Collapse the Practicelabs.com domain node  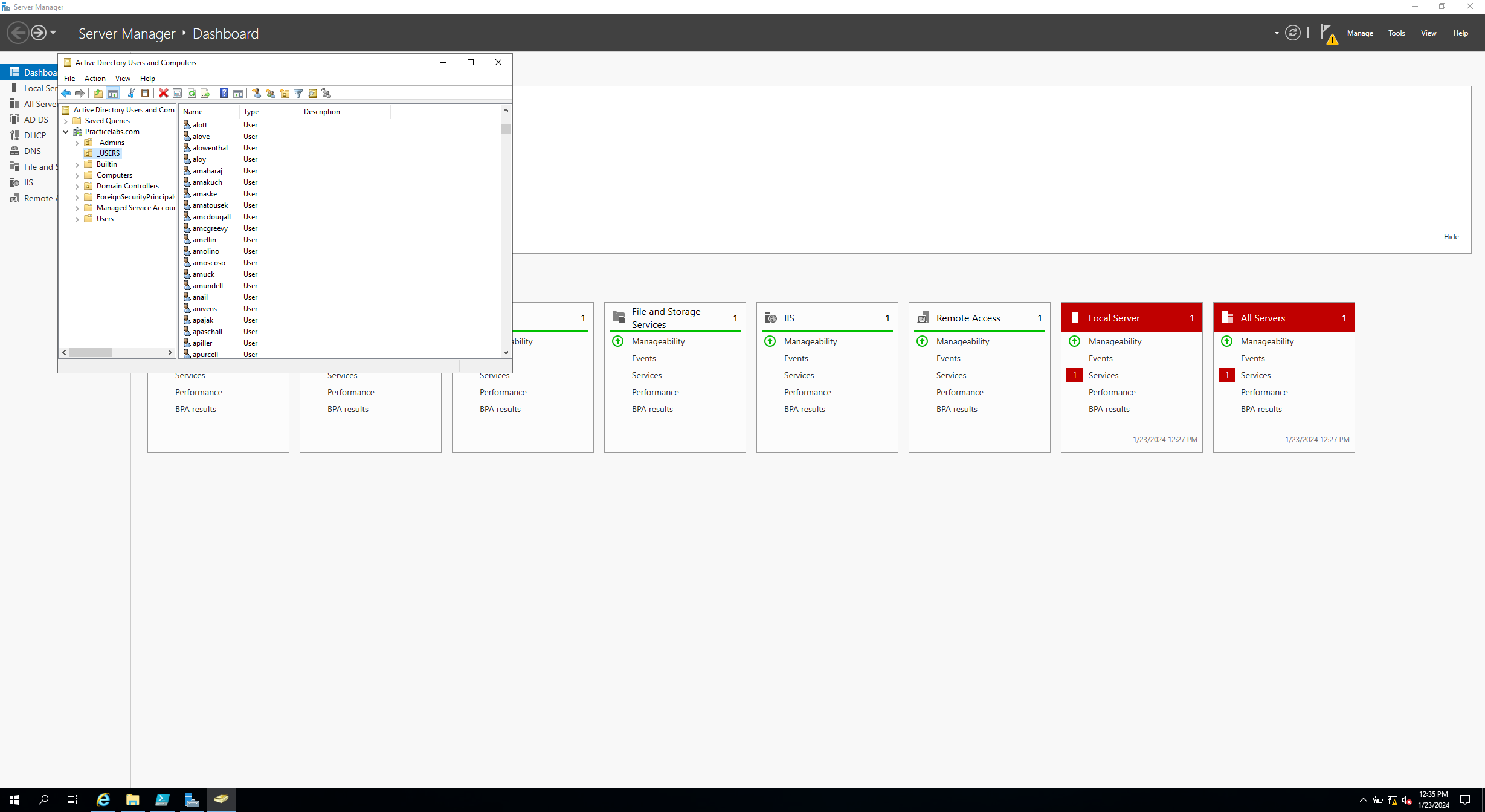tap(66, 132)
